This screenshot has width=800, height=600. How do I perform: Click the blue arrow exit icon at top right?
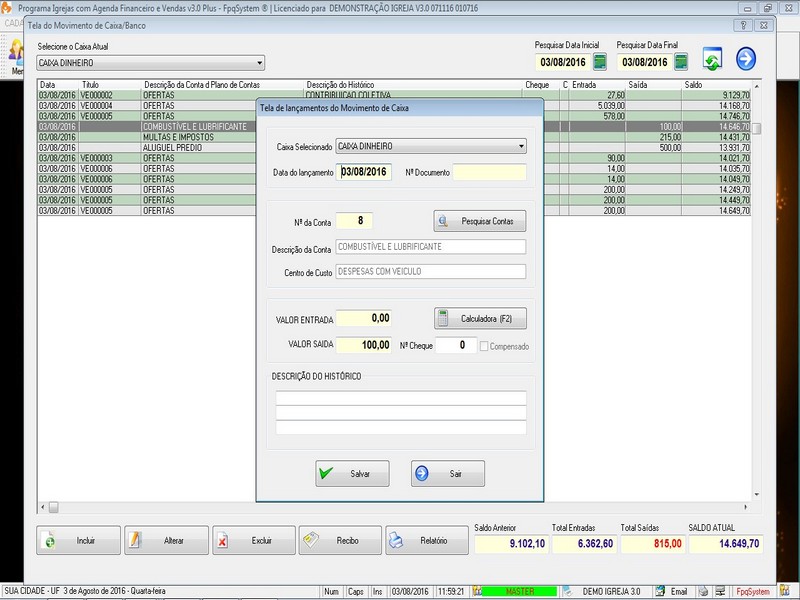click(745, 59)
